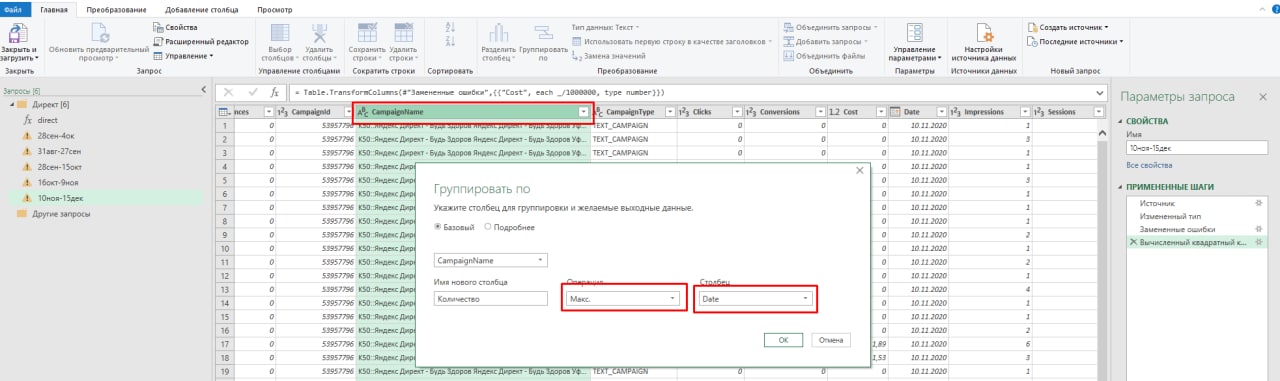Click the Разделить столбец icon
Image resolution: width=1280 pixels, height=381 pixels.
click(x=498, y=33)
